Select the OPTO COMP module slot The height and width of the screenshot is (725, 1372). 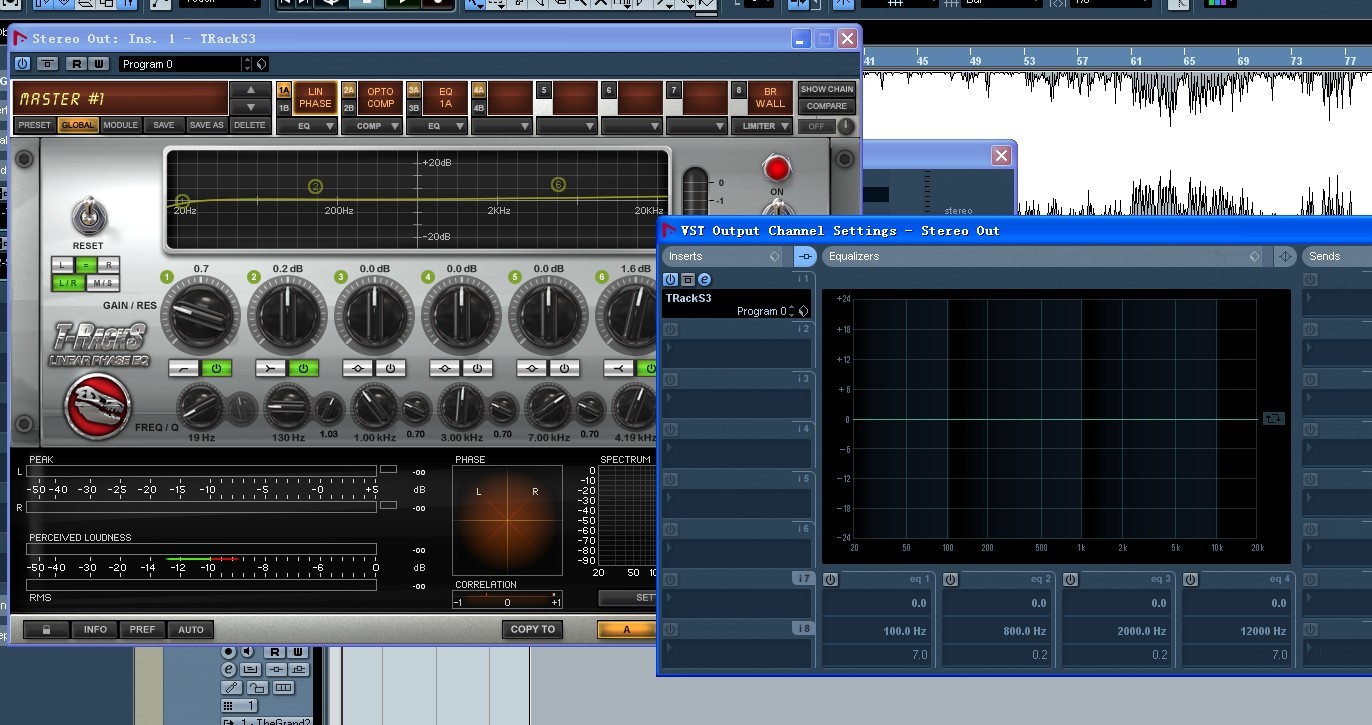(x=381, y=98)
